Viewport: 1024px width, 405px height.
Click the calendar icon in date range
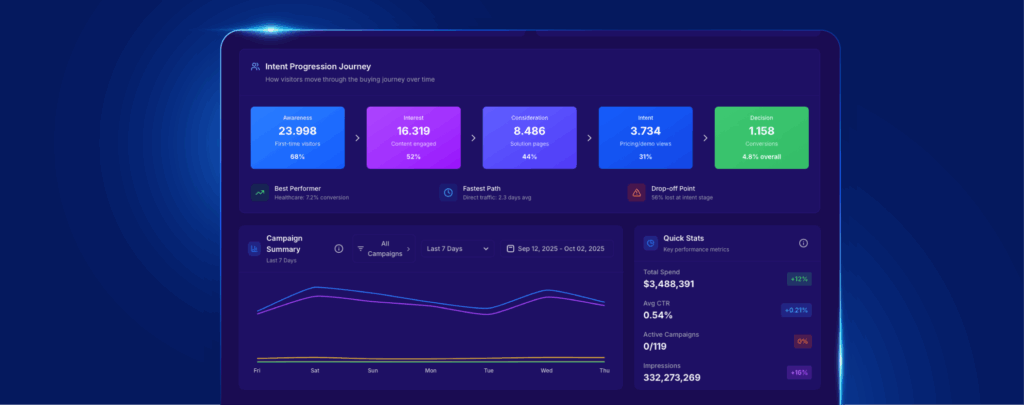[510, 249]
